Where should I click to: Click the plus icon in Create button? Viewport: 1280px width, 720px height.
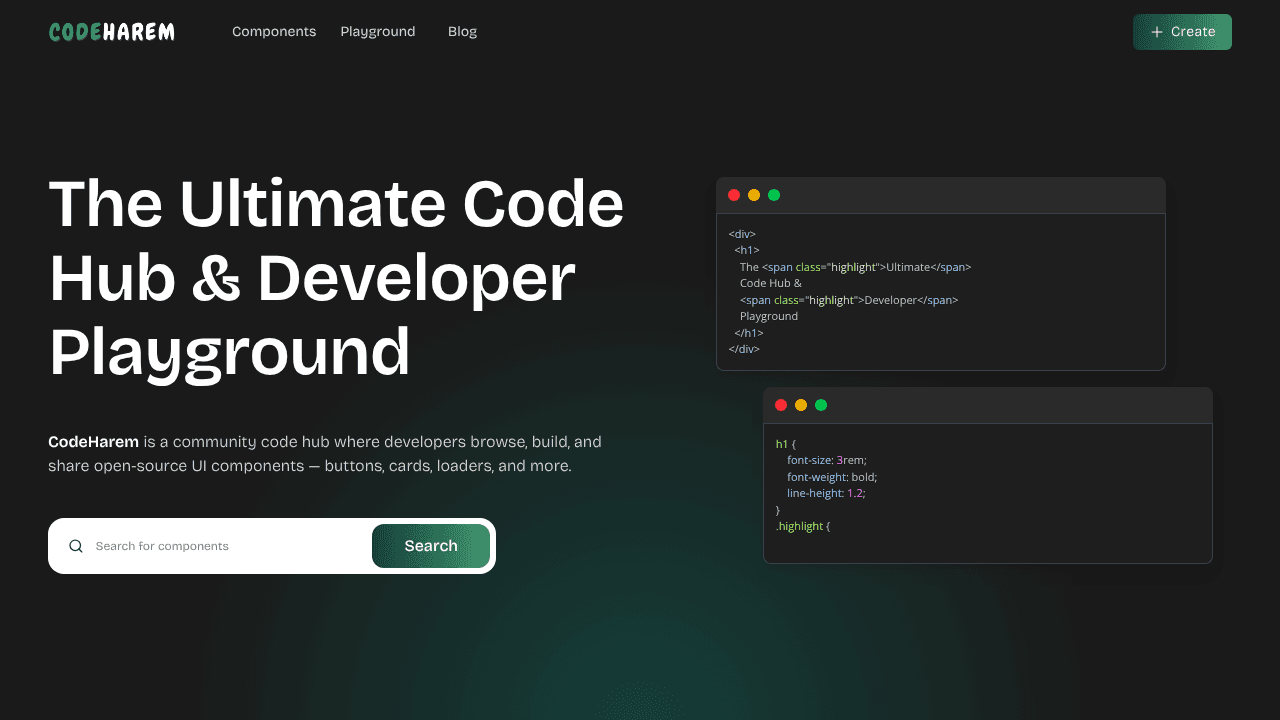1157,32
